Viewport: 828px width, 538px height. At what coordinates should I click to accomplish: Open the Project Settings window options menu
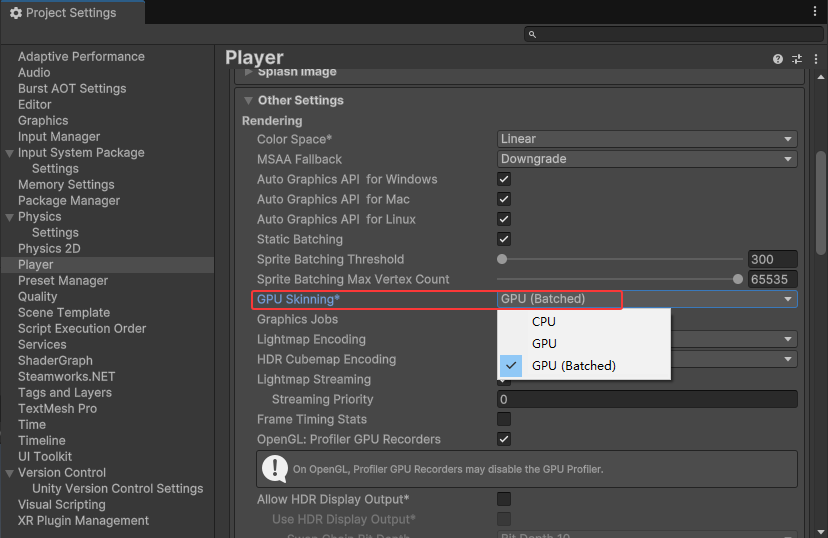[815, 11]
